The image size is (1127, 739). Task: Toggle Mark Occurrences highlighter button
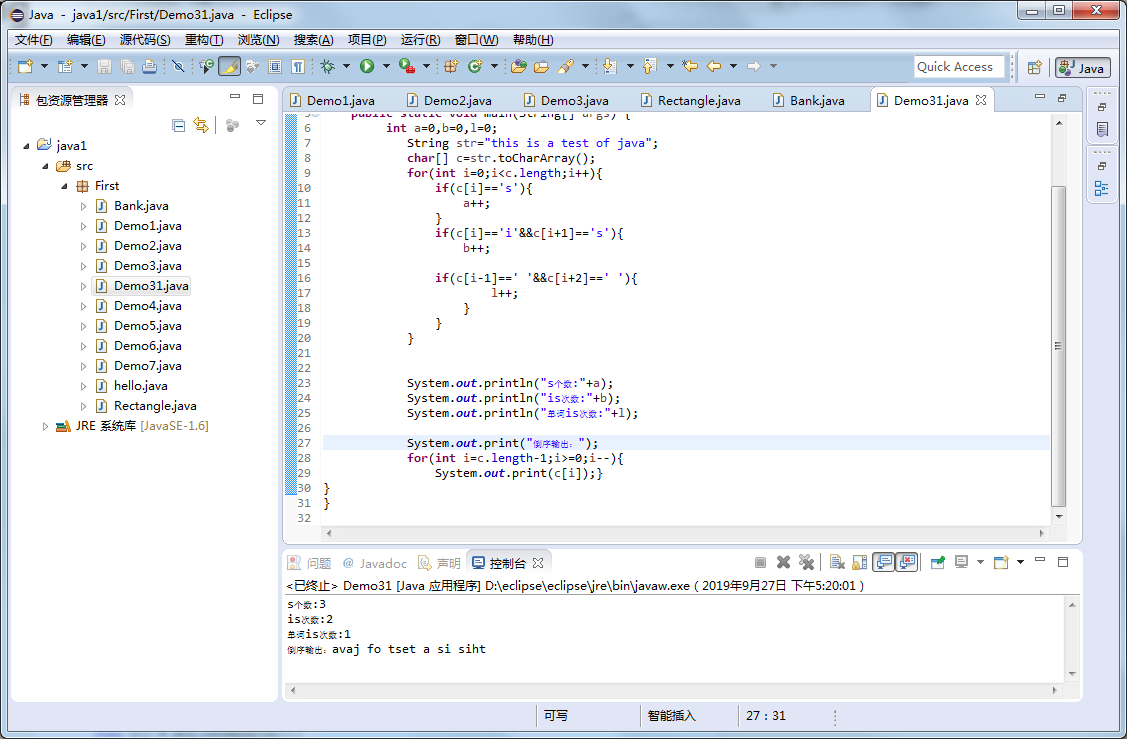(229, 67)
